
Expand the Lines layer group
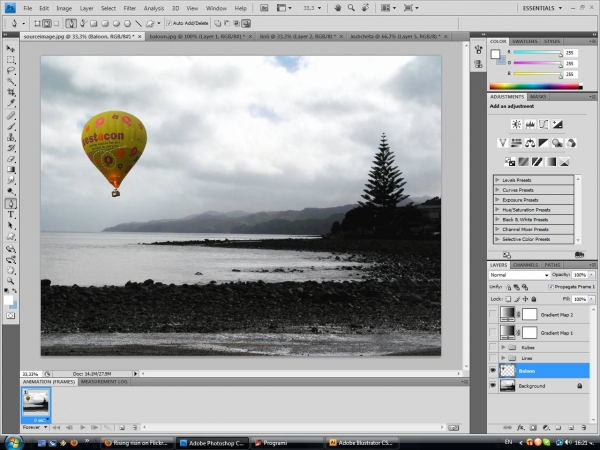point(503,358)
